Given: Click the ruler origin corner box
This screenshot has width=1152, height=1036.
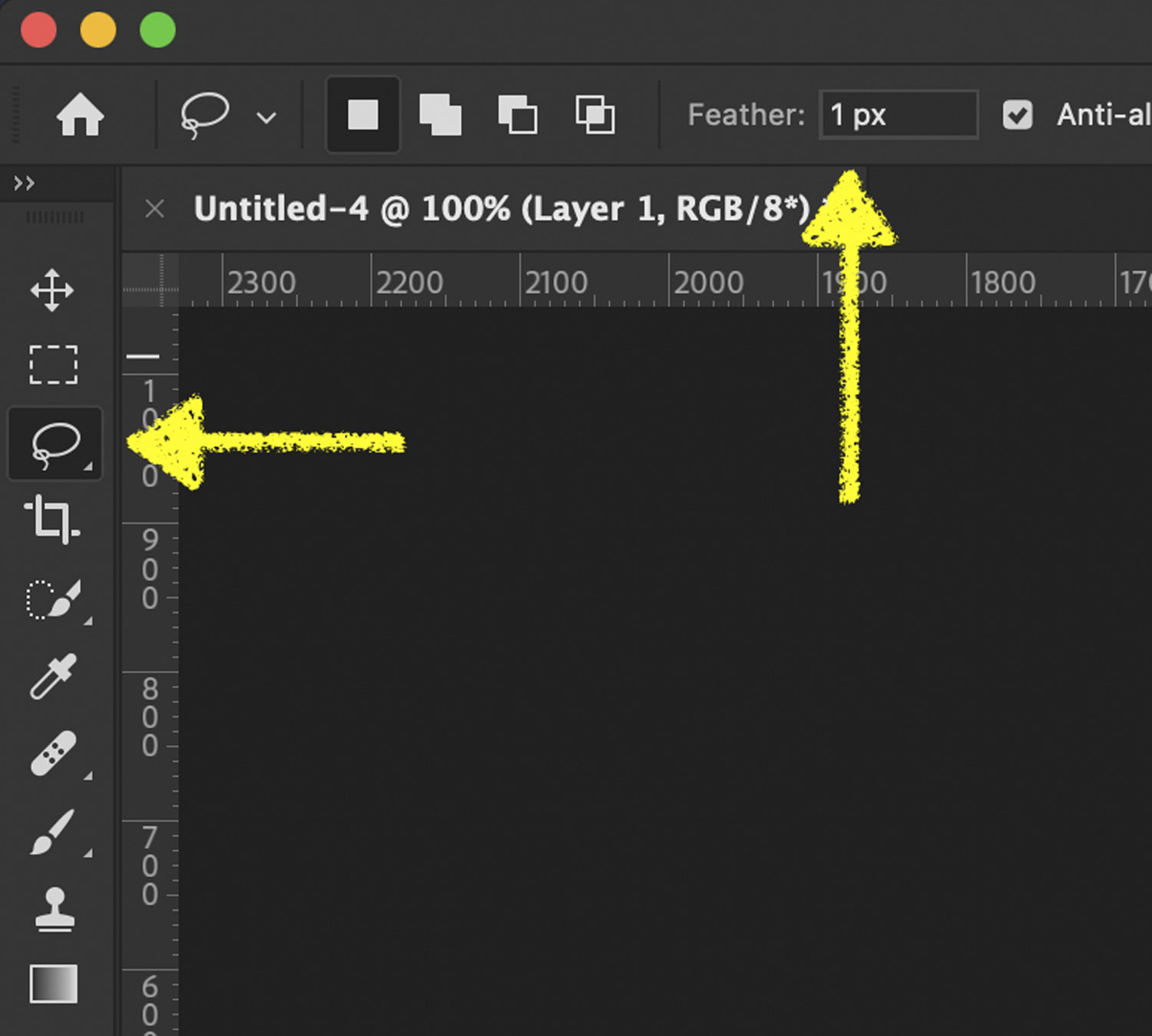Looking at the screenshot, I should point(151,280).
